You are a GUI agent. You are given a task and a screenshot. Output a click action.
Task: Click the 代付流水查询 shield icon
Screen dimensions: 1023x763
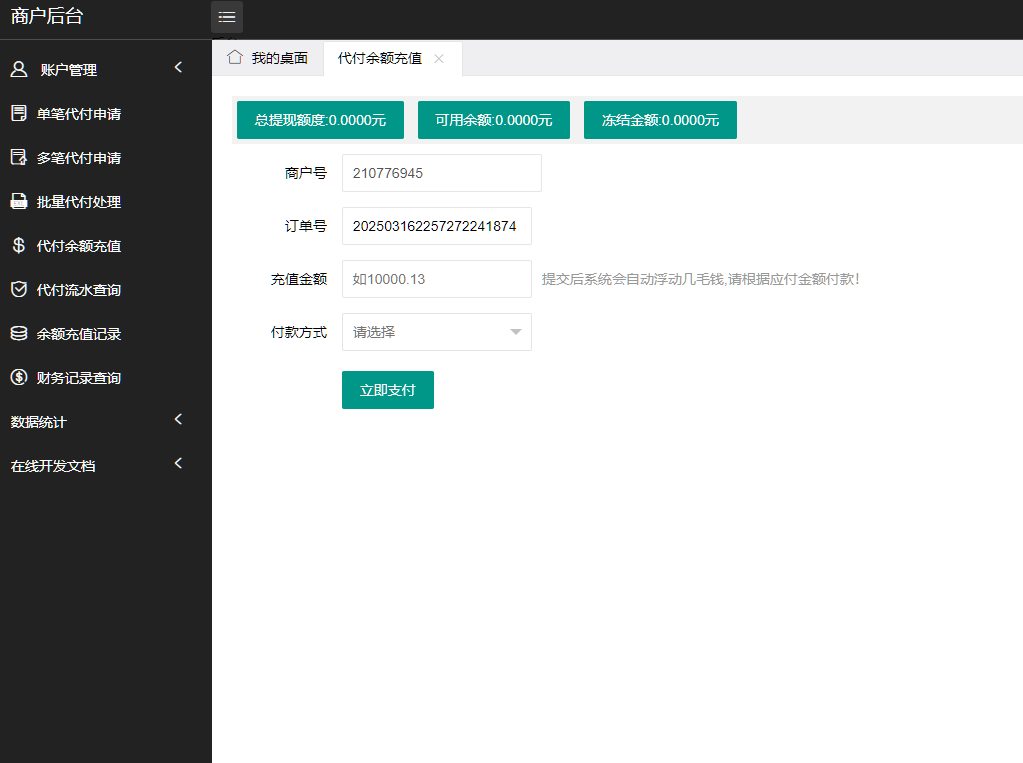(x=18, y=290)
